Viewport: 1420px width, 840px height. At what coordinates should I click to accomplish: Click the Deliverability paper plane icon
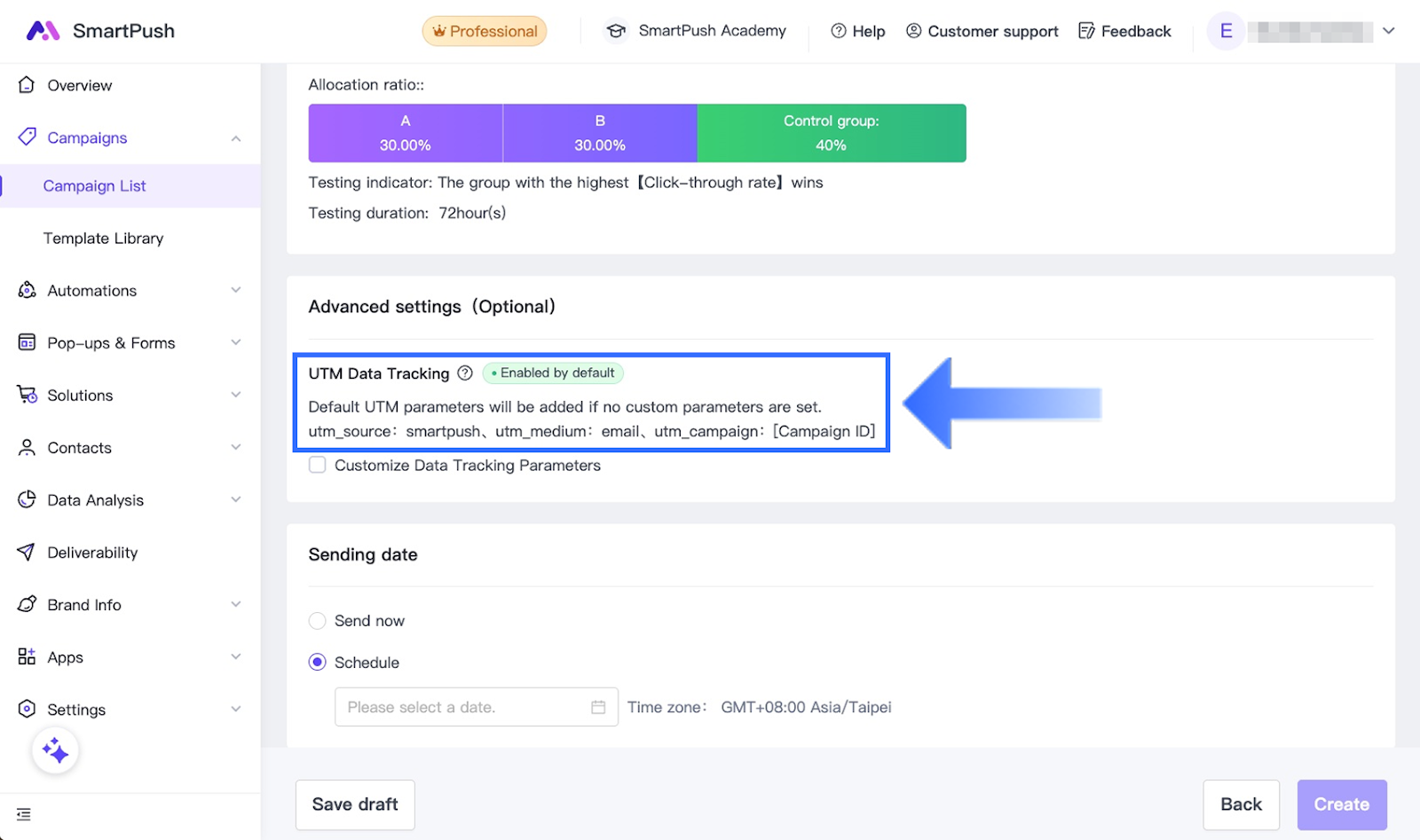click(x=27, y=553)
